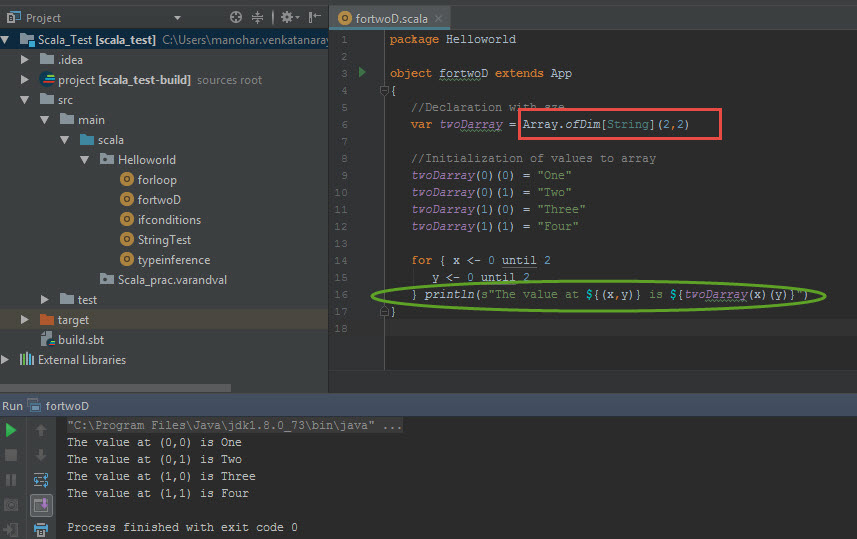Screen dimensions: 857x539
Task: Expand the .idea folder
Action: (25, 59)
